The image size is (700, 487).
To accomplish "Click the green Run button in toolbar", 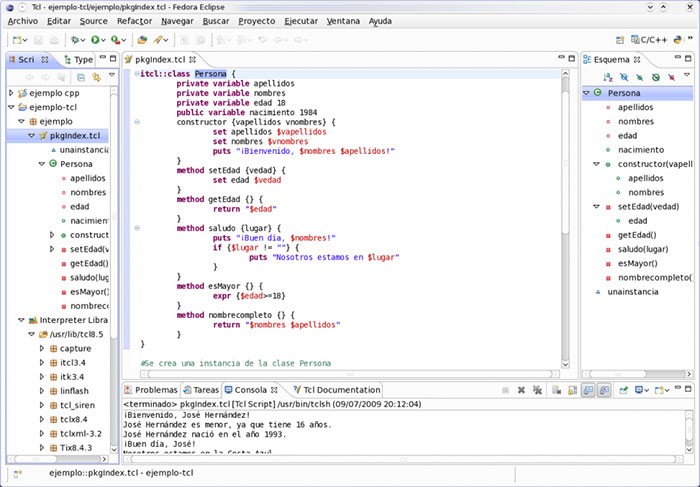I will (97, 40).
